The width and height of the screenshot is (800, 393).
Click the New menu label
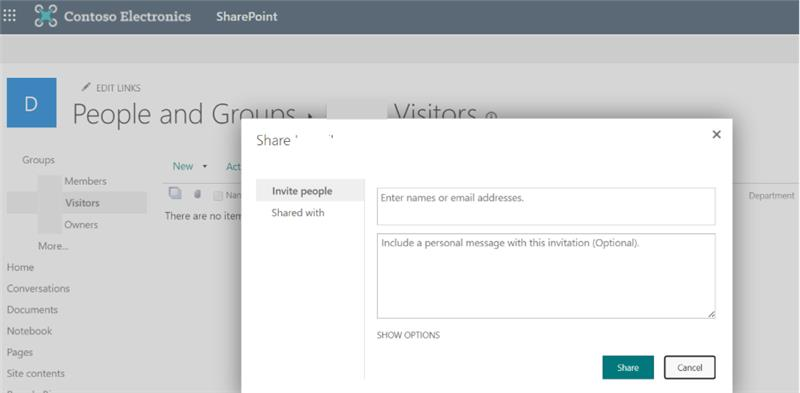(183, 166)
